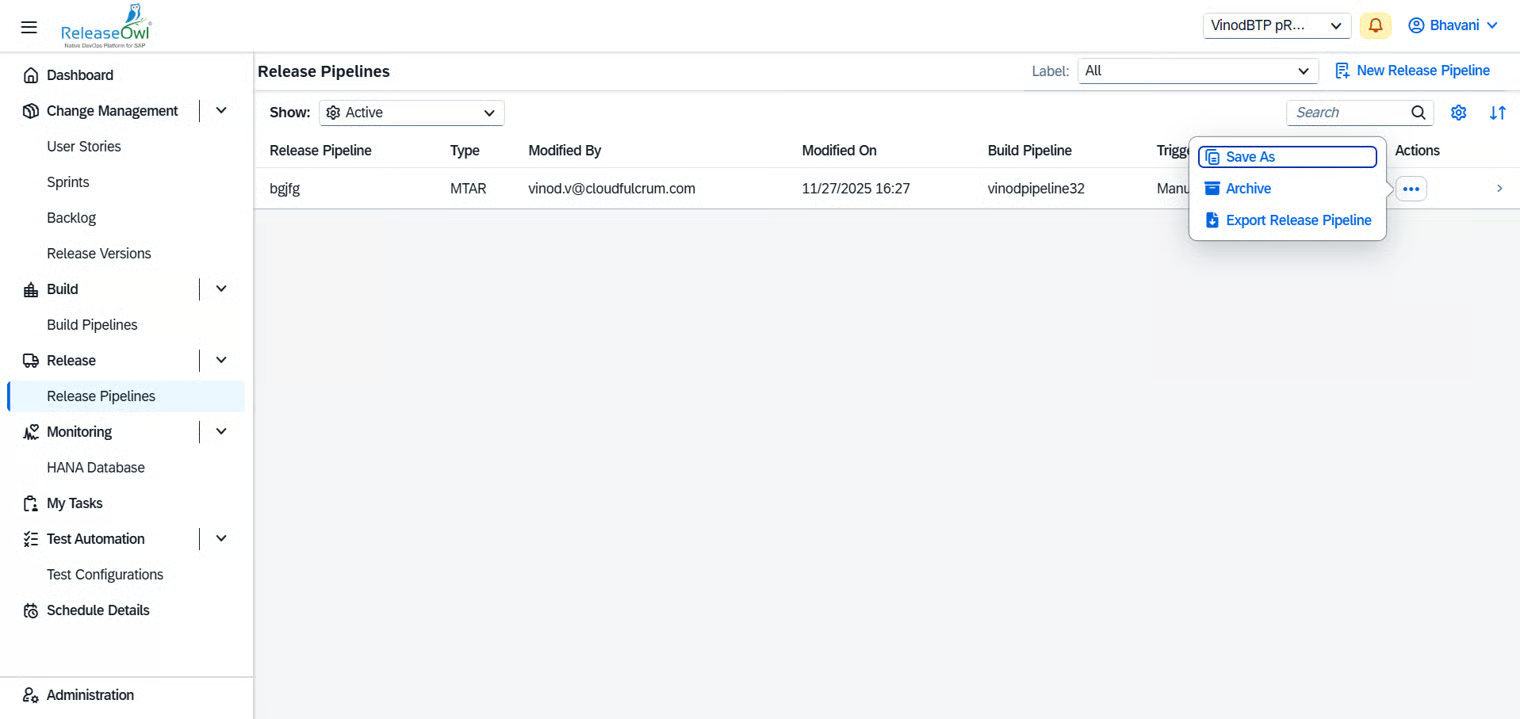1520x719 pixels.
Task: Click the sort arrows icon
Action: click(1497, 113)
